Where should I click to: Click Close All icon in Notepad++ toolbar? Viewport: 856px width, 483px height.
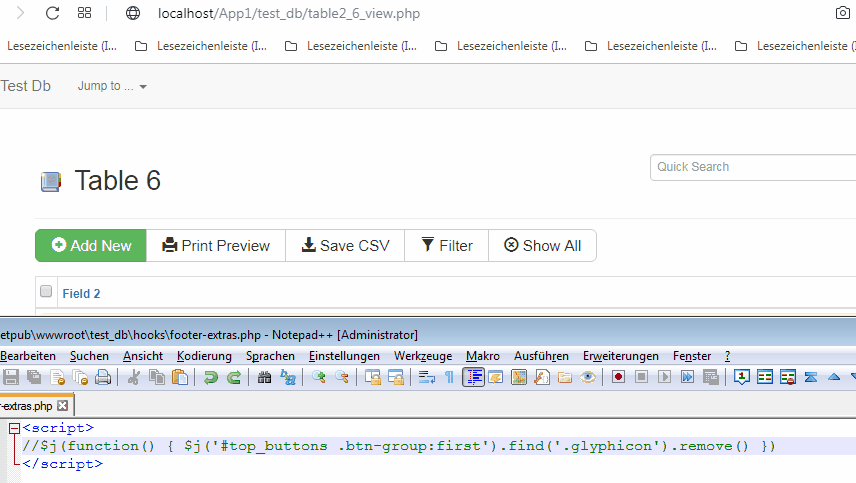point(80,377)
